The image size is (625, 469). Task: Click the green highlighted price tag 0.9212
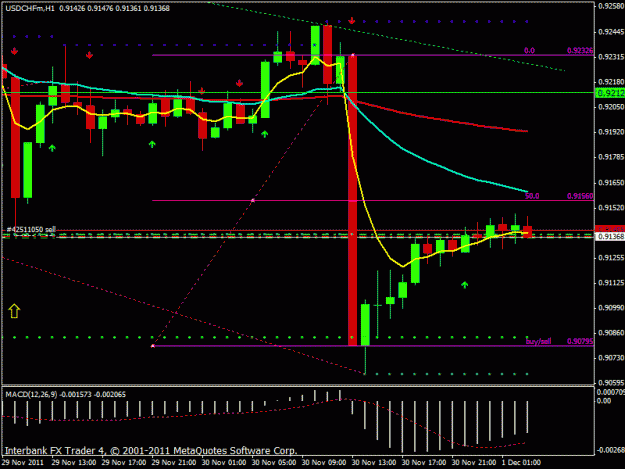click(x=610, y=93)
